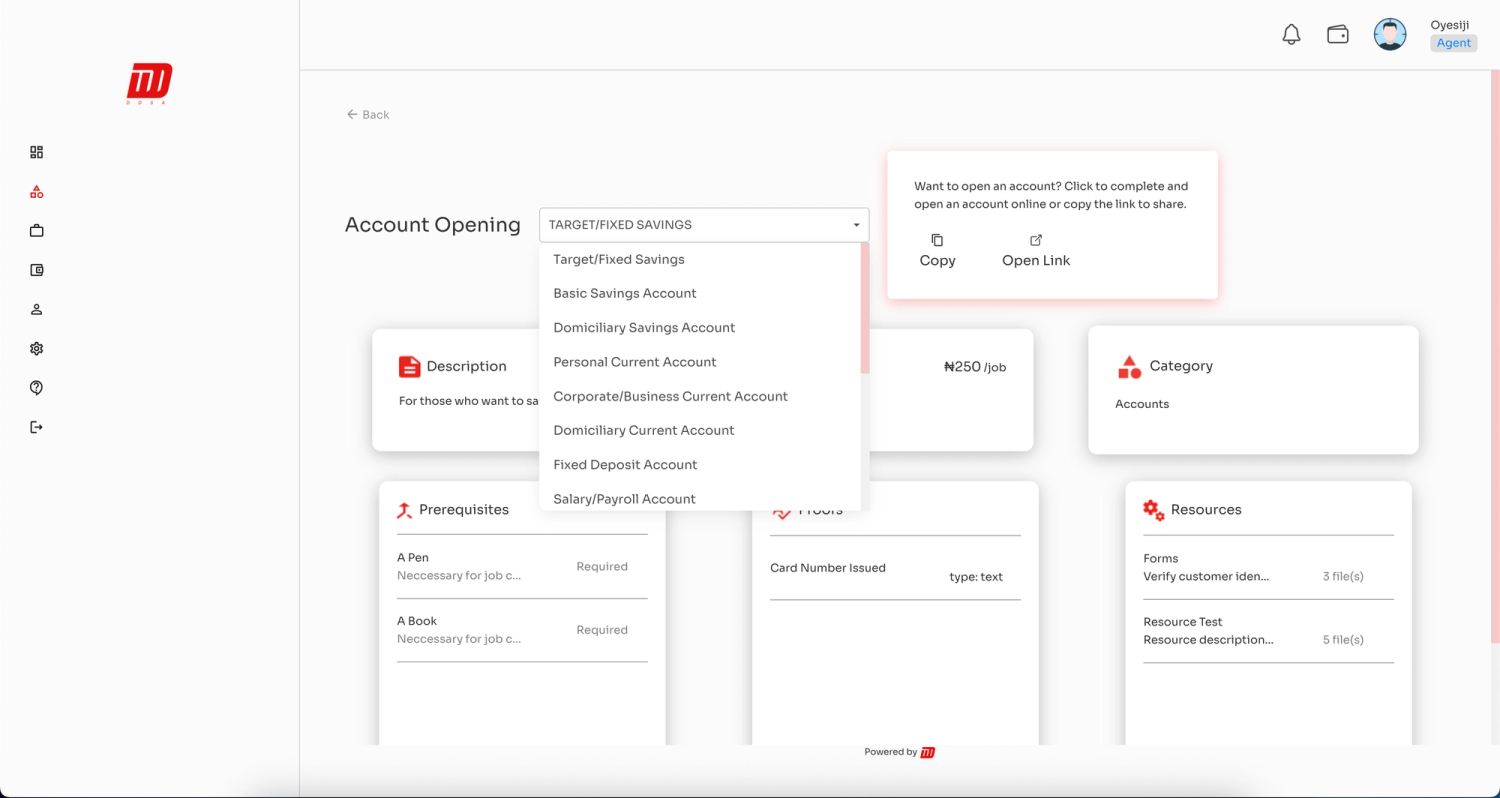
Task: Open the TARGET/FIXED SAVINGS account type dropdown
Action: [704, 225]
